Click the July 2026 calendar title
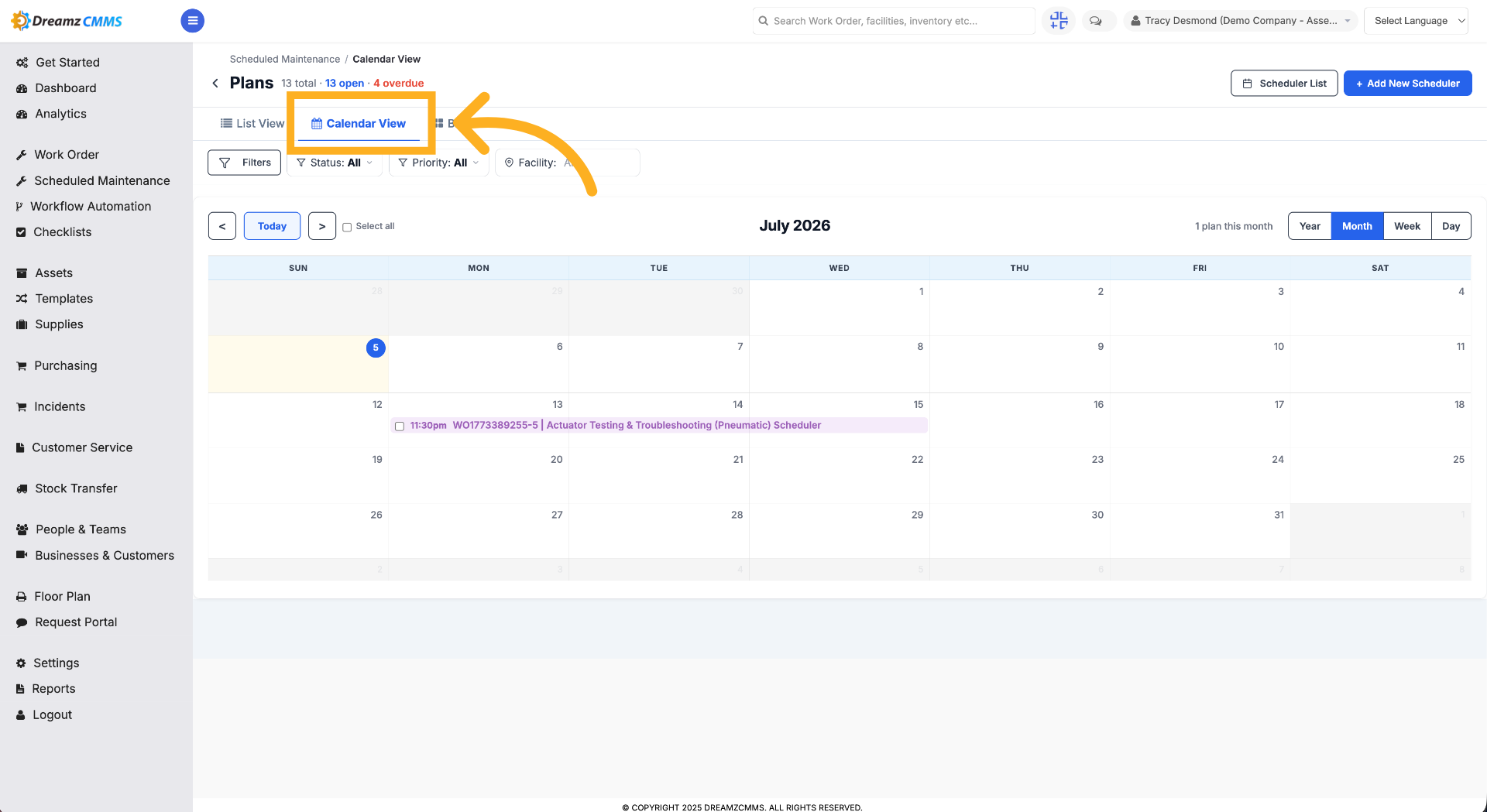 (795, 225)
